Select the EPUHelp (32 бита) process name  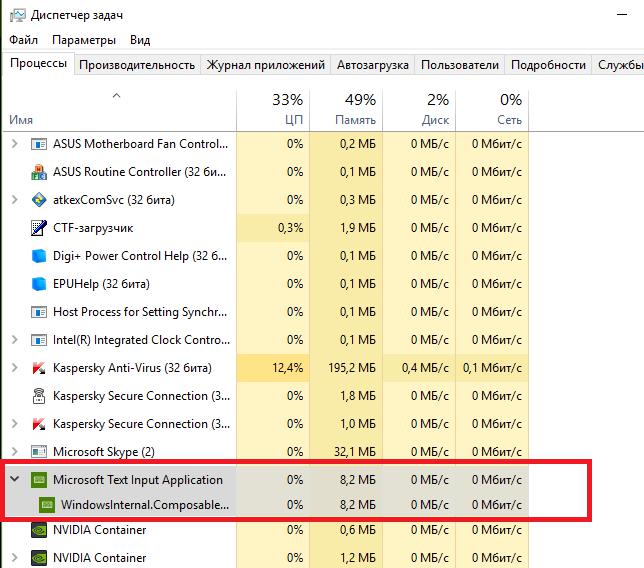tap(101, 284)
